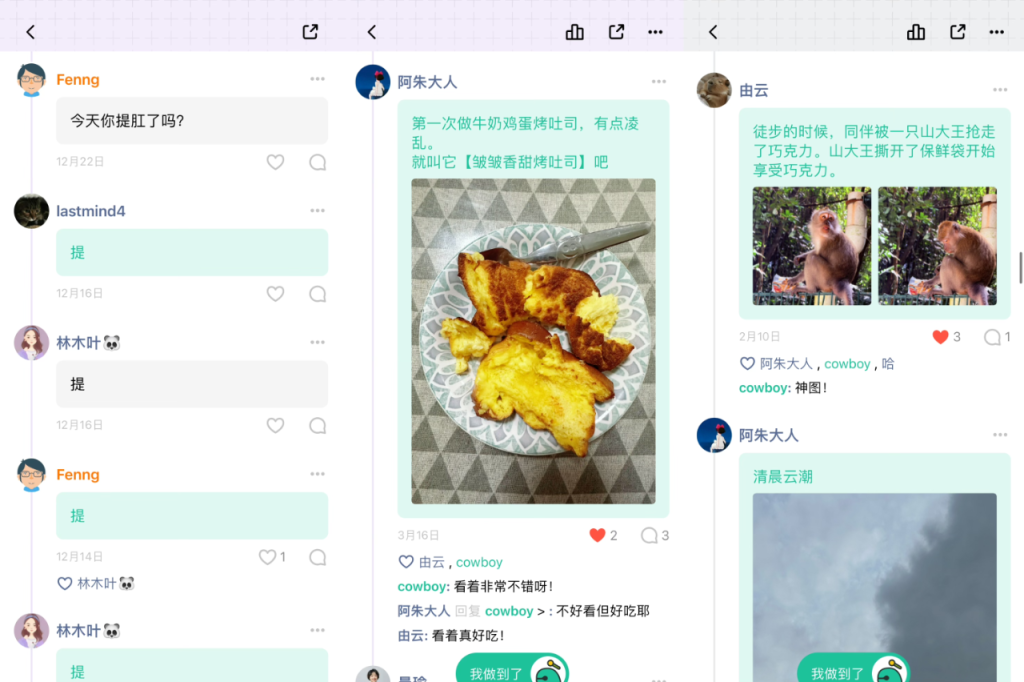Open more options for lastmind4's post
The height and width of the screenshot is (682, 1024).
pyautogui.click(x=317, y=211)
